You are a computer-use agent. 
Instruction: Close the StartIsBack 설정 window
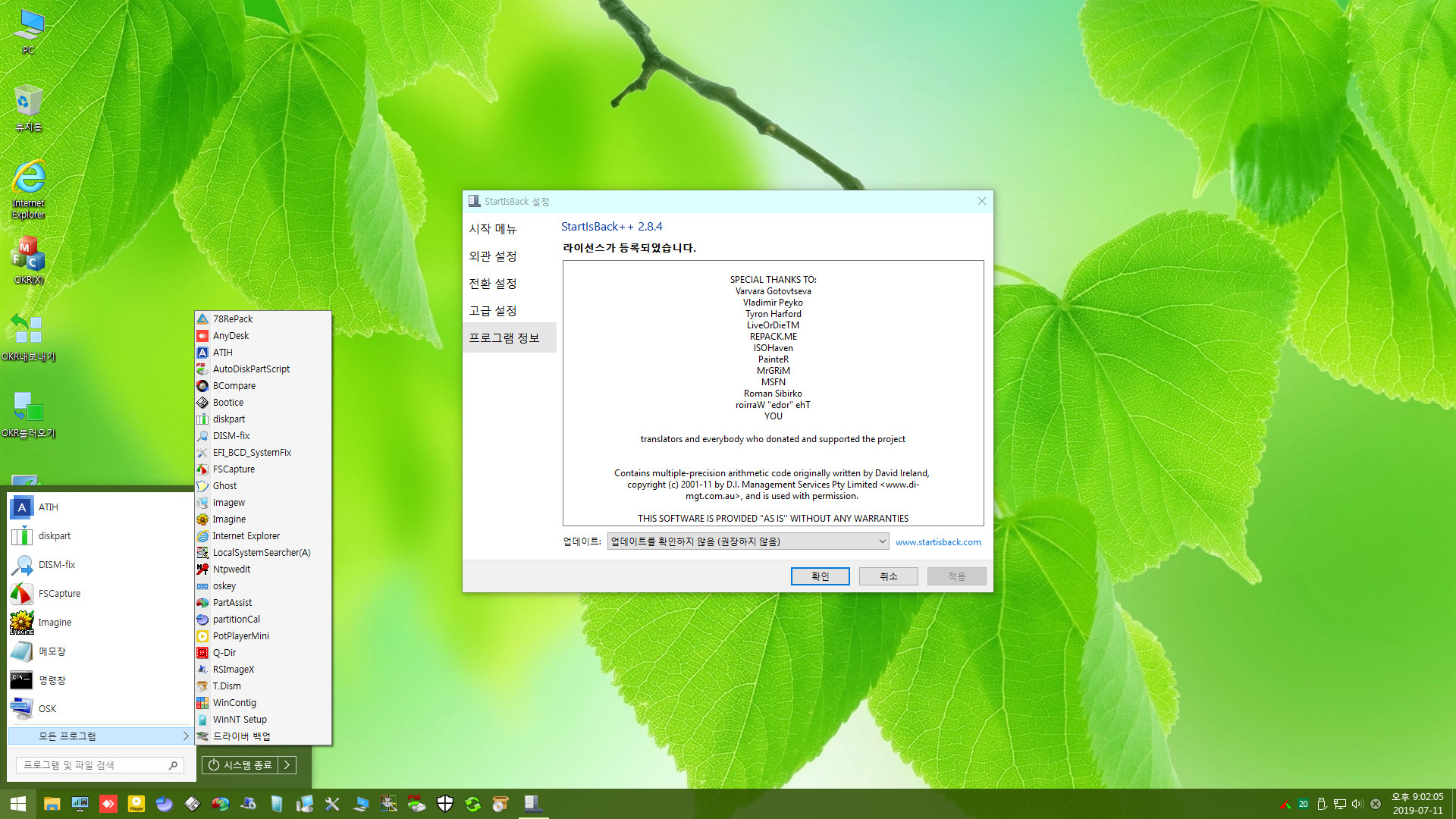pos(982,201)
